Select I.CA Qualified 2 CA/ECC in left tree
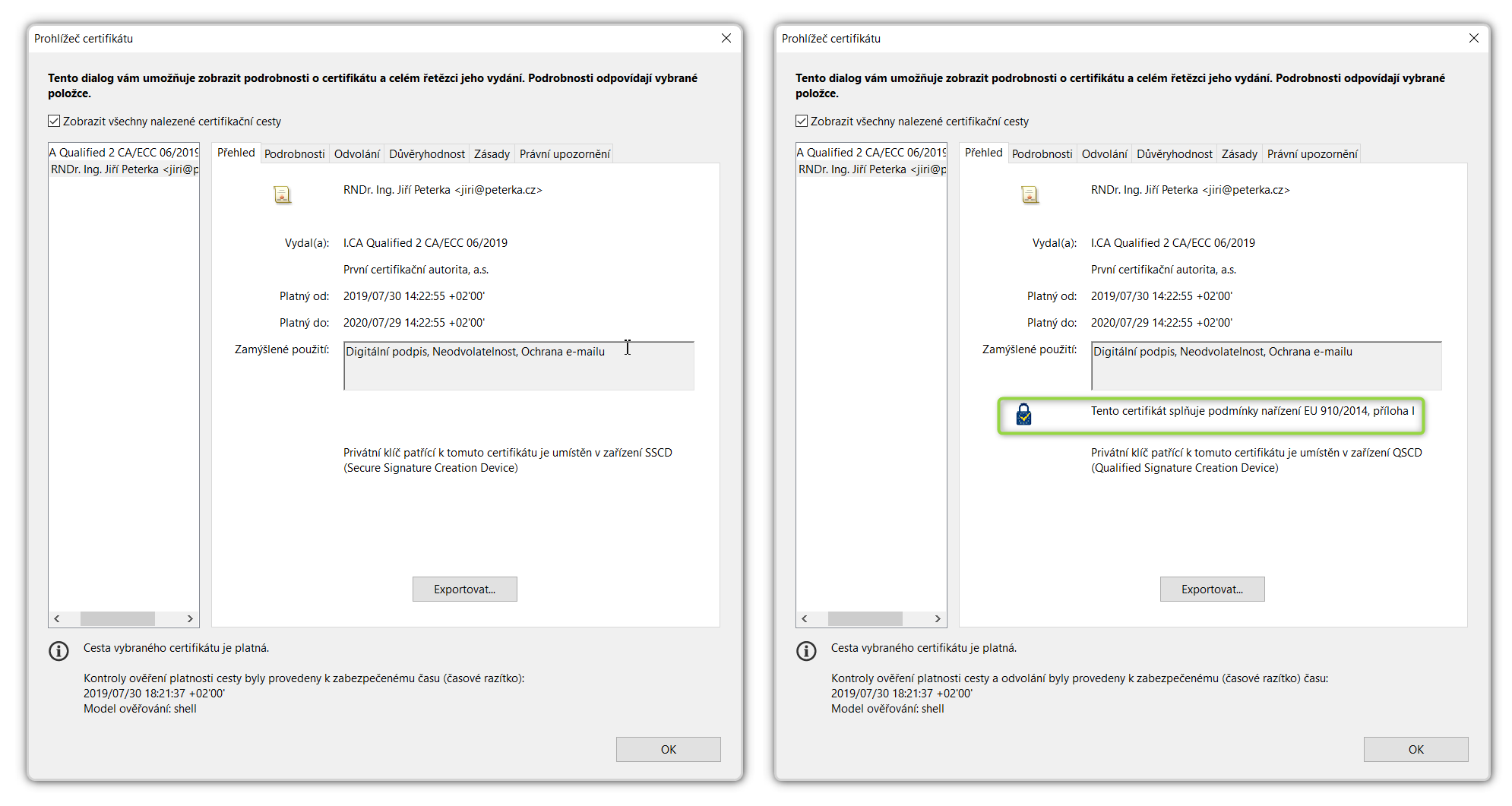 pyautogui.click(x=122, y=153)
